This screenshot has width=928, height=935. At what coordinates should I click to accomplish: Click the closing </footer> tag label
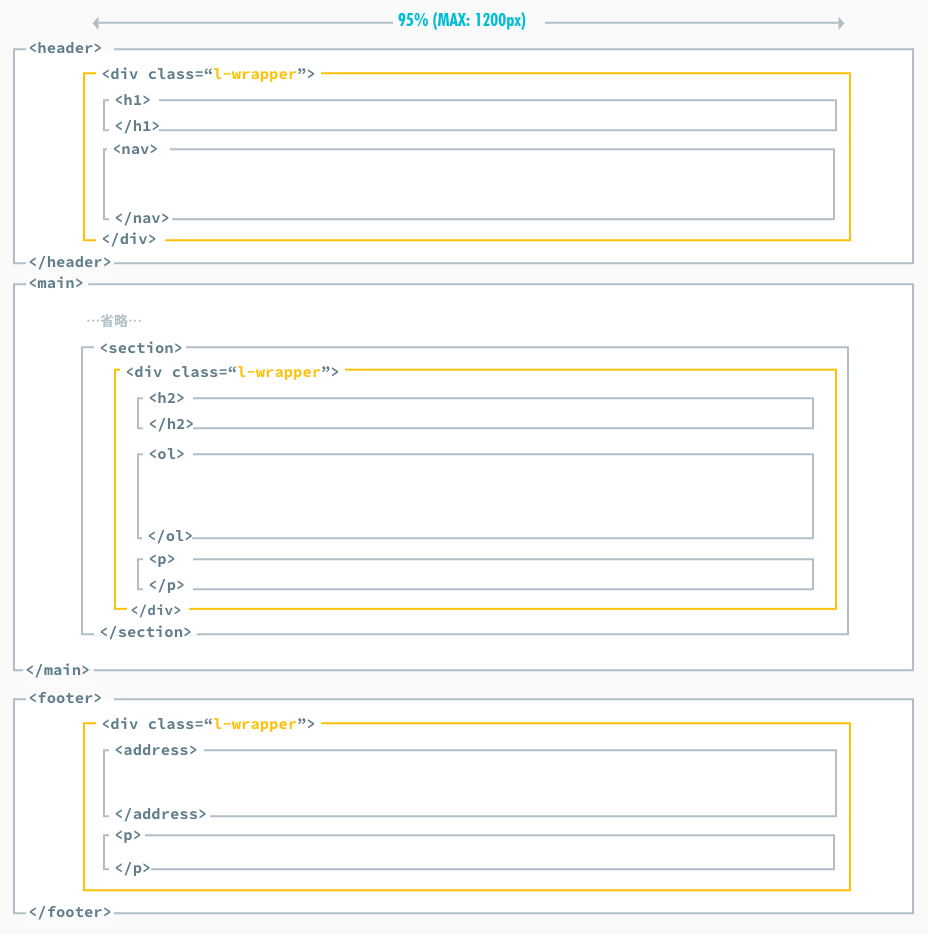pyautogui.click(x=69, y=912)
